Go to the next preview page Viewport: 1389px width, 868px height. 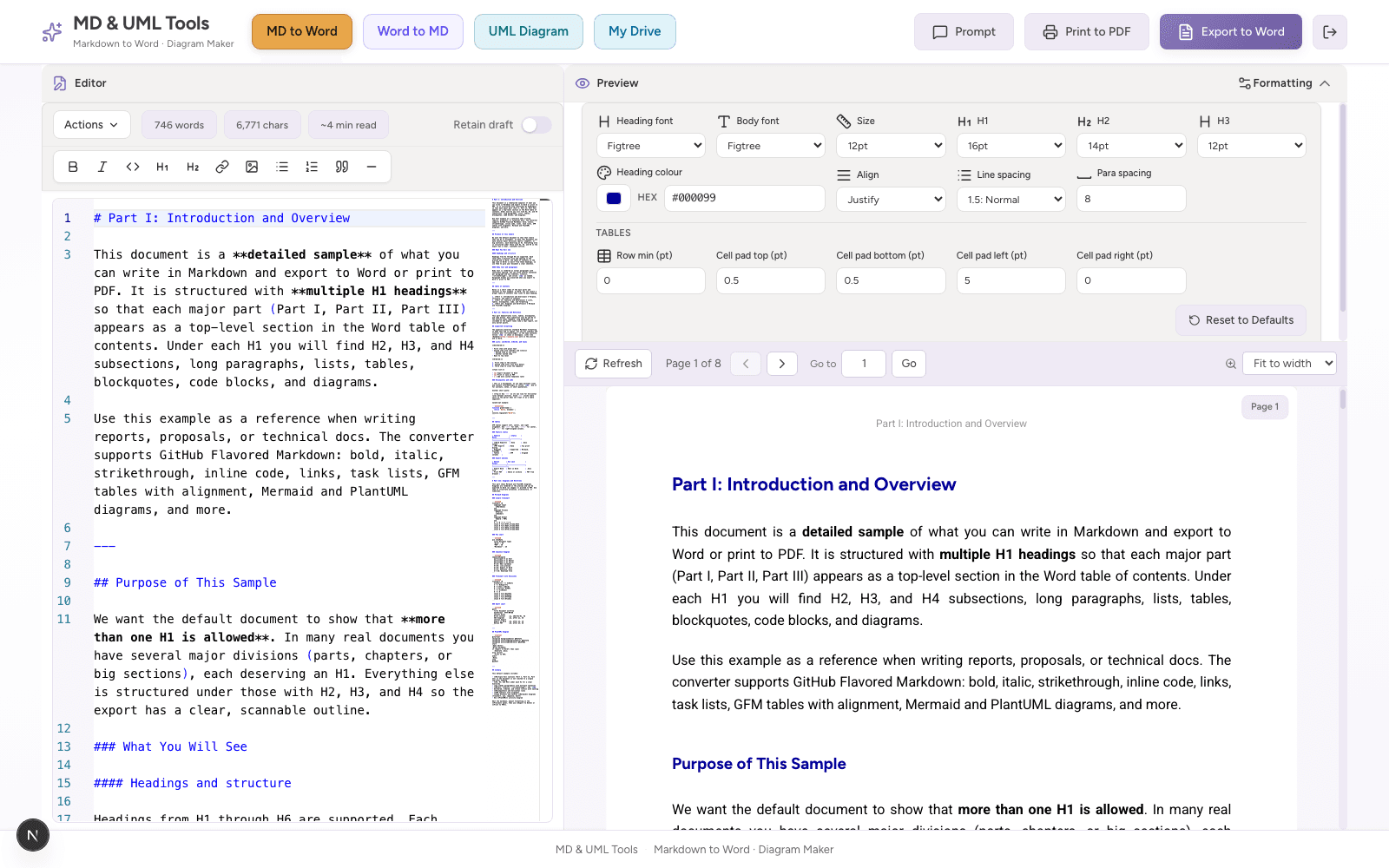pyautogui.click(x=782, y=364)
